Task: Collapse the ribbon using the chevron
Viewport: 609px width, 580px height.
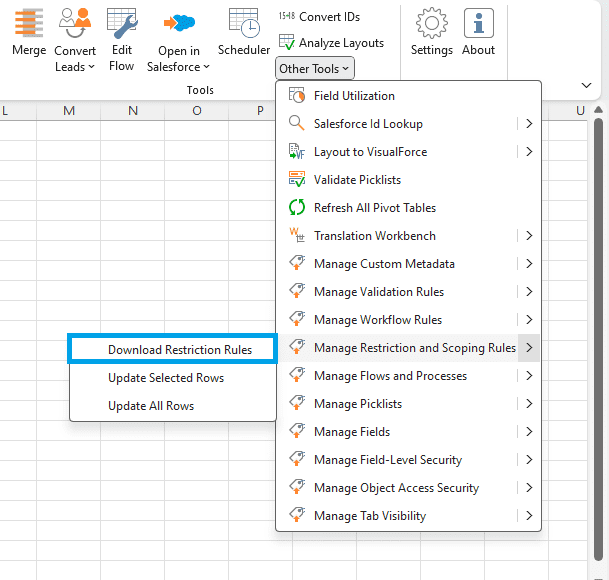Action: point(587,86)
